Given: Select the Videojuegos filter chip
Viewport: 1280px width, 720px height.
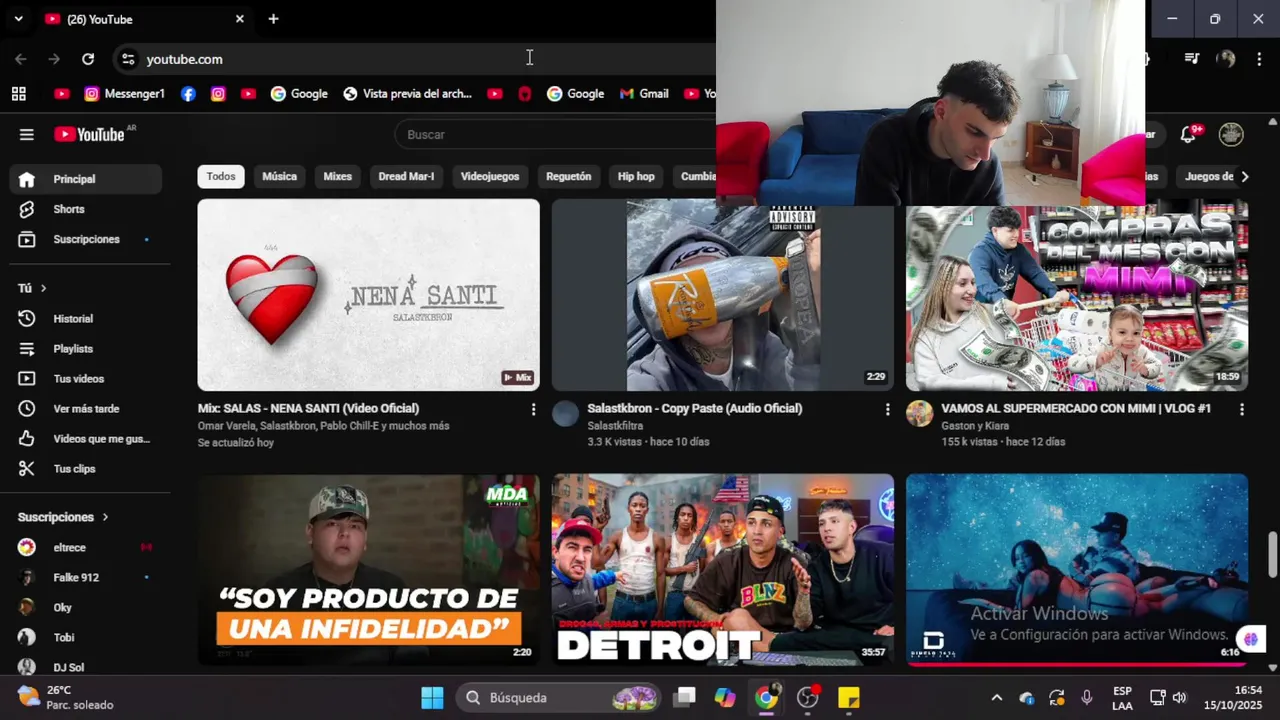Looking at the screenshot, I should click(490, 176).
